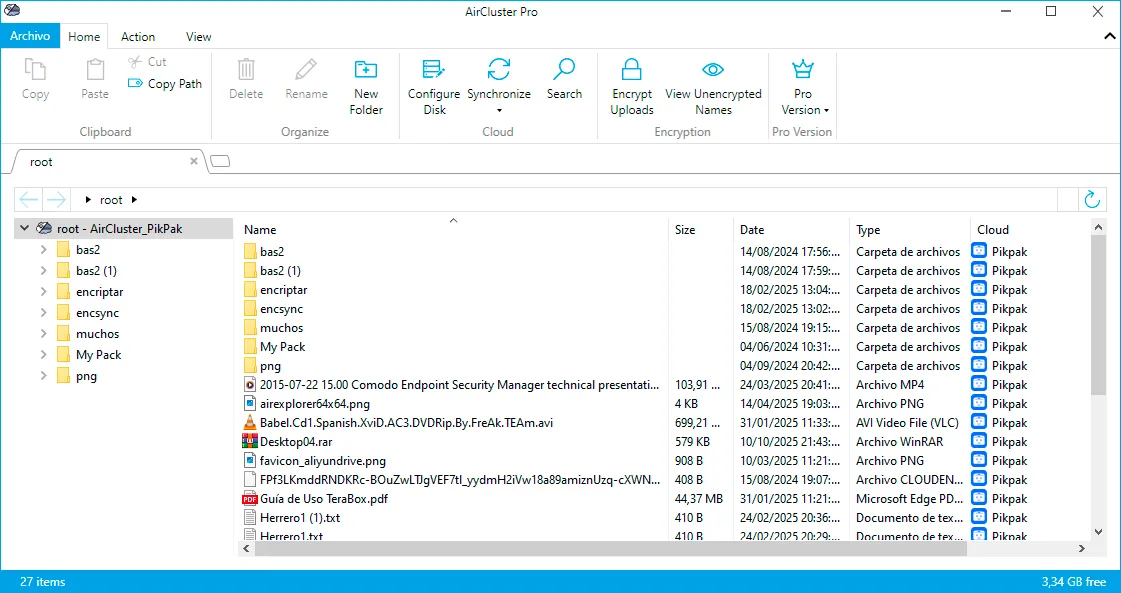The width and height of the screenshot is (1121, 593).
Task: Collapse the ribbon with the top-right chevron
Action: (x=1109, y=36)
